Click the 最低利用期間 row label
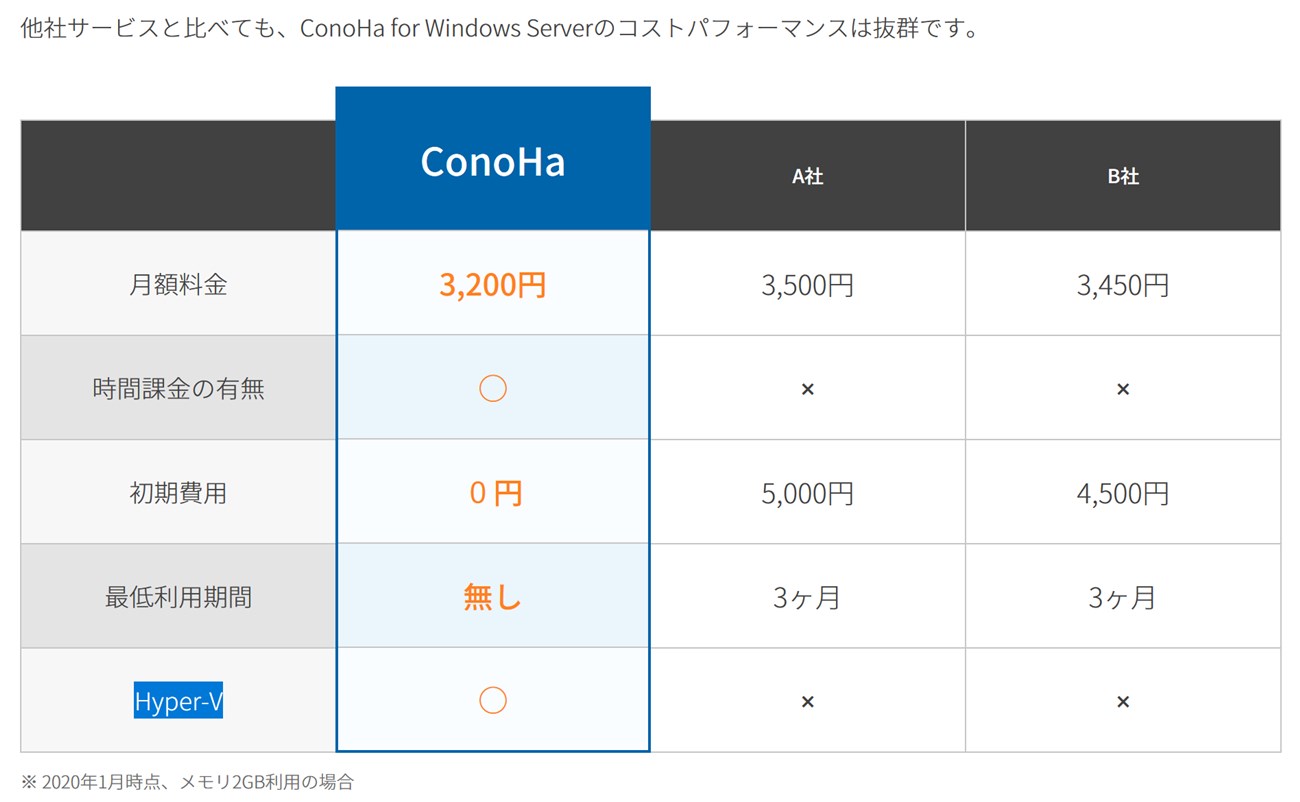Image resolution: width=1300 pixels, height=802 pixels. 178,597
